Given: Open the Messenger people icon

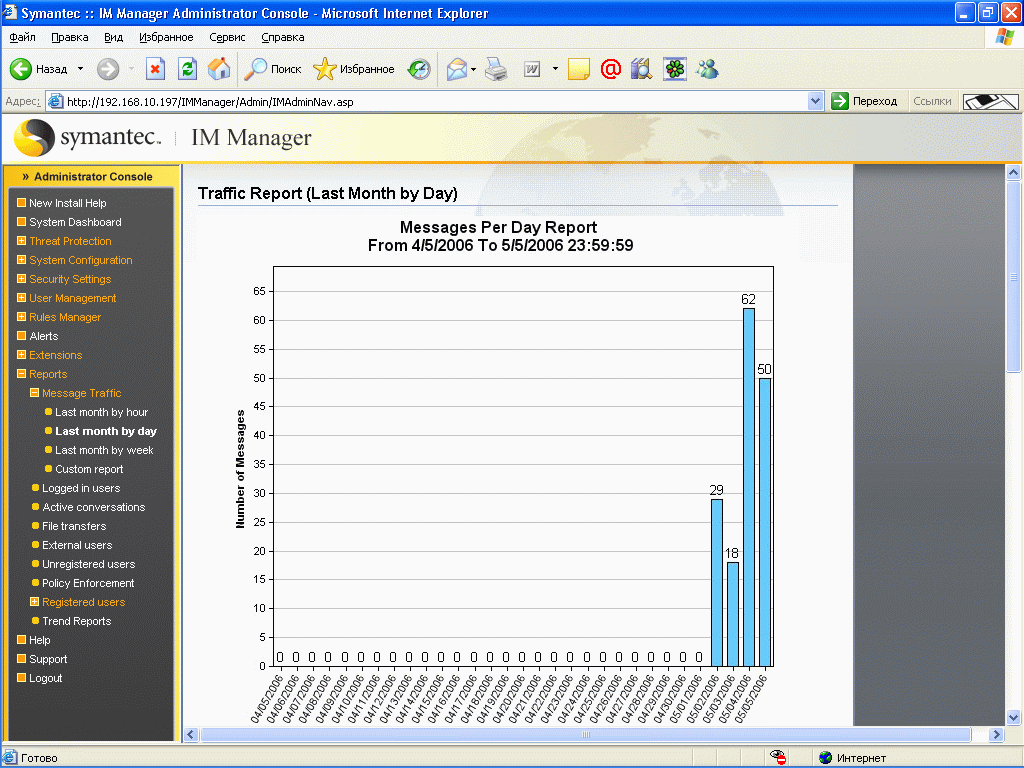Looking at the screenshot, I should 708,69.
